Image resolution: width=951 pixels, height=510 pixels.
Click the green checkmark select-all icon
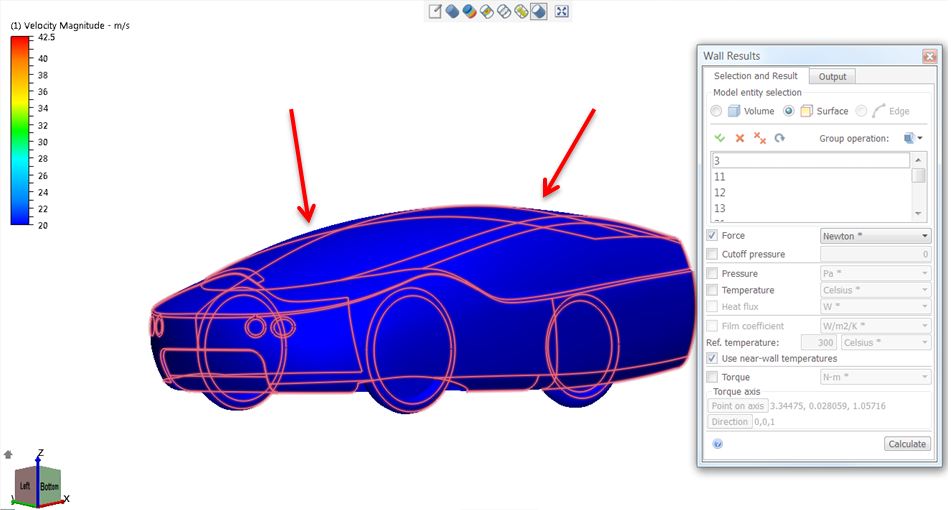tap(720, 138)
